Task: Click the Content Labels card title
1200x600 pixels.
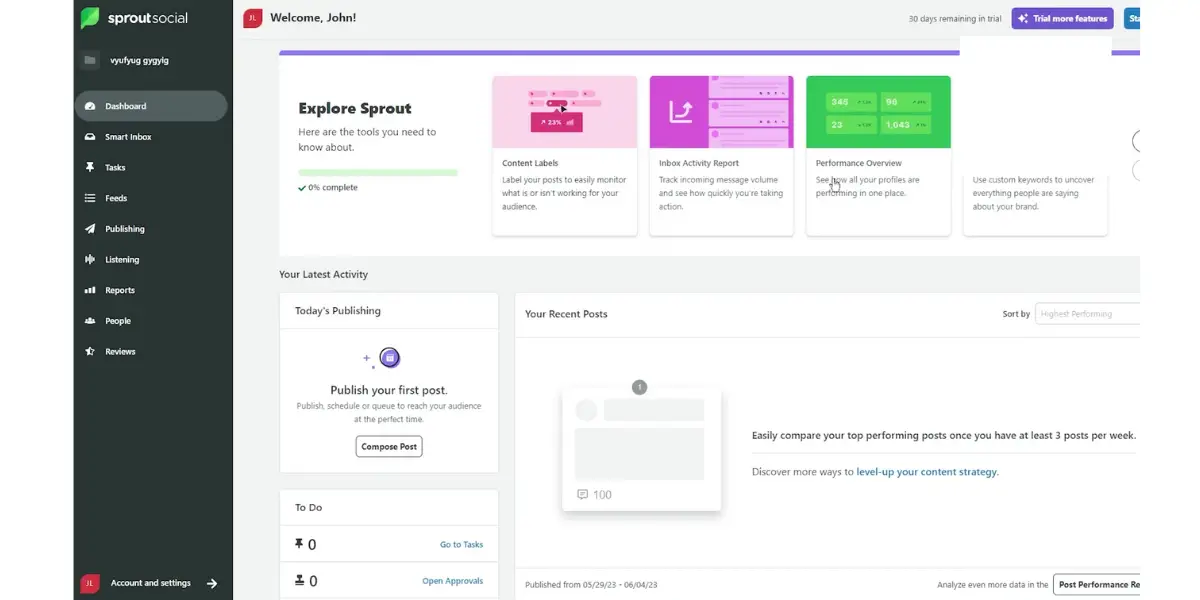Action: pyautogui.click(x=530, y=163)
